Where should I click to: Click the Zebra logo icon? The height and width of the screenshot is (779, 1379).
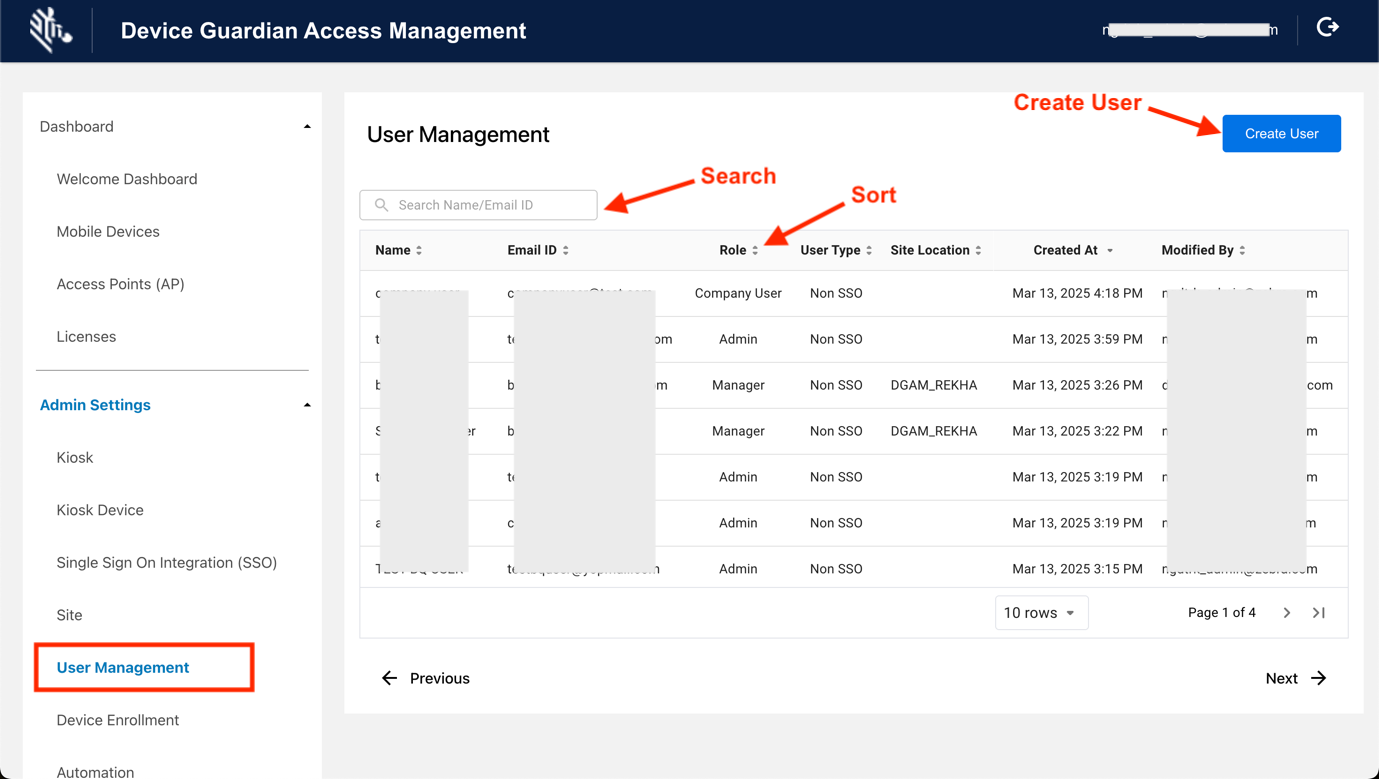[49, 30]
